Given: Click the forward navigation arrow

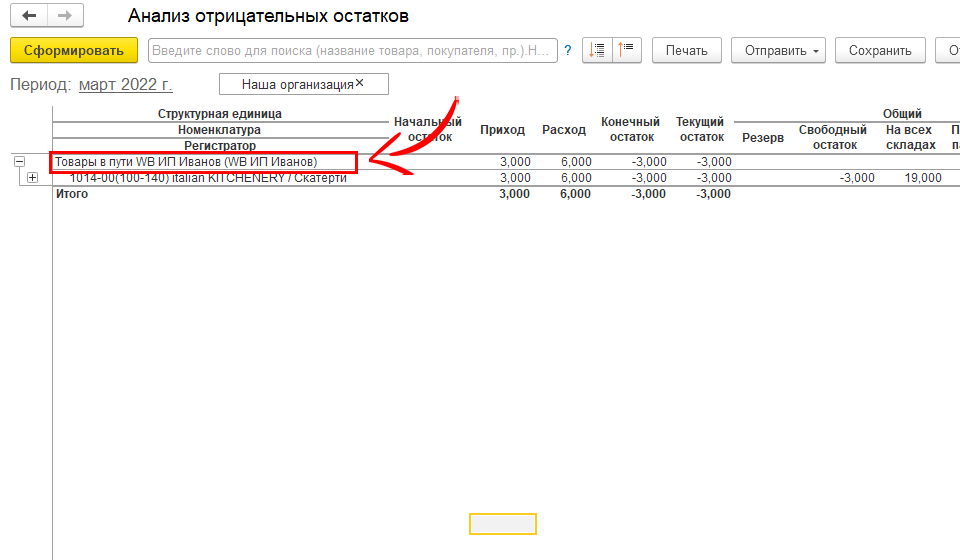Looking at the screenshot, I should 65,17.
